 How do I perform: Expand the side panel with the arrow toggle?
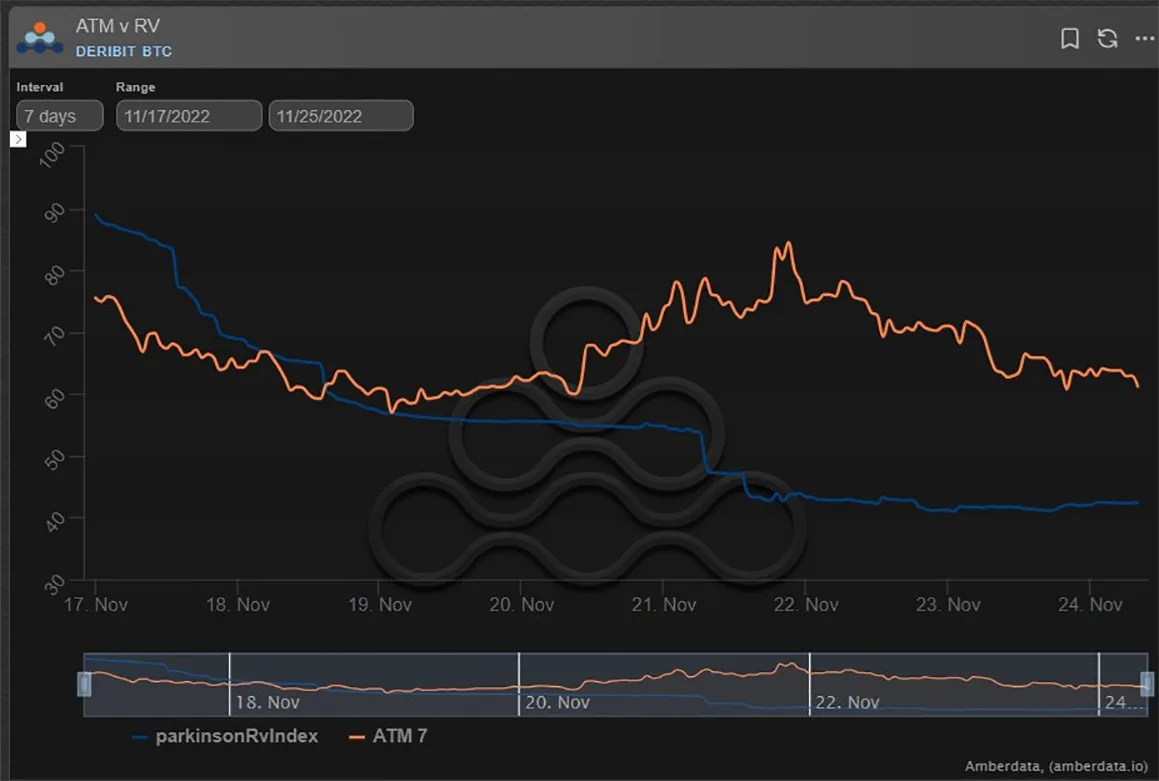[18, 139]
